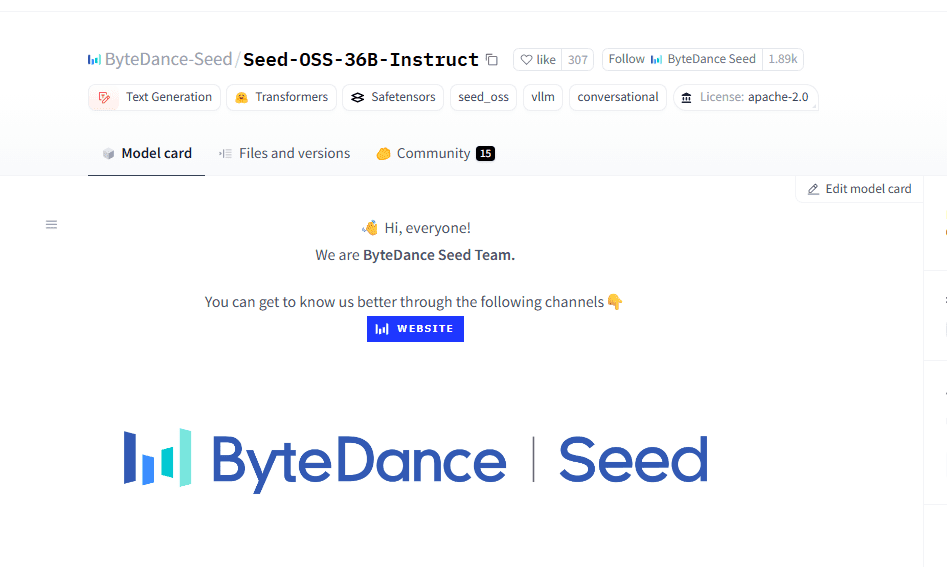Viewport: 947px width, 567px height.
Task: Copy the model name with the copy icon
Action: [x=492, y=60]
